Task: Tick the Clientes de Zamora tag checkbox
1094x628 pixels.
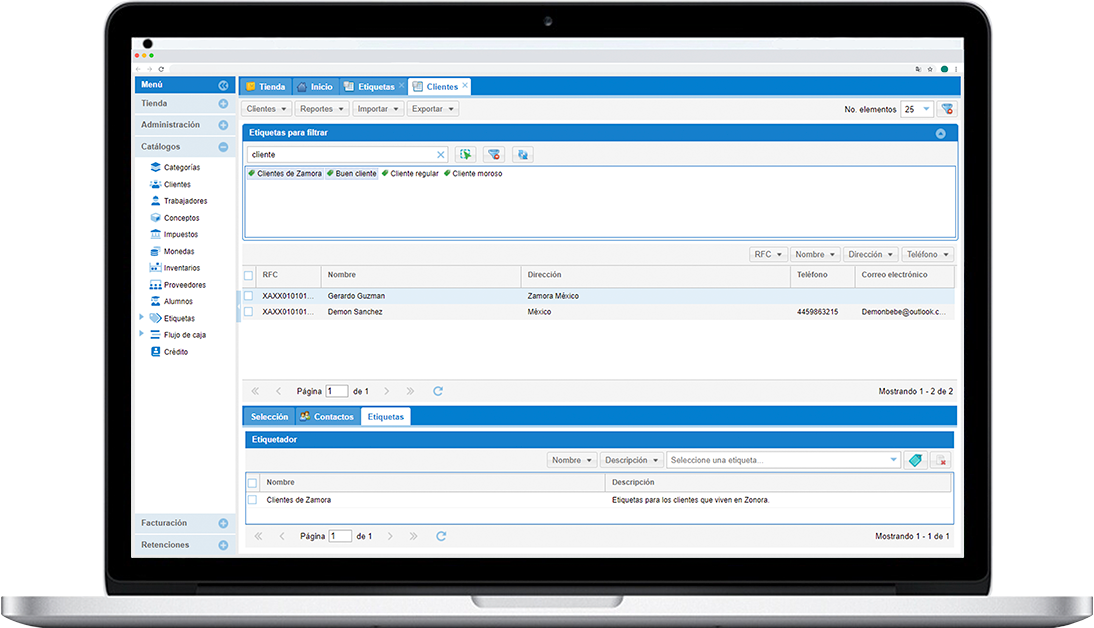Action: pyautogui.click(x=252, y=500)
